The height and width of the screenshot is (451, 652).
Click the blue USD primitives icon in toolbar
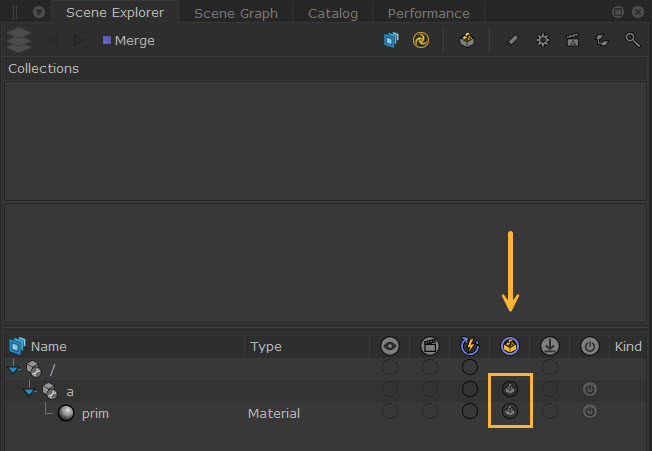[391, 40]
